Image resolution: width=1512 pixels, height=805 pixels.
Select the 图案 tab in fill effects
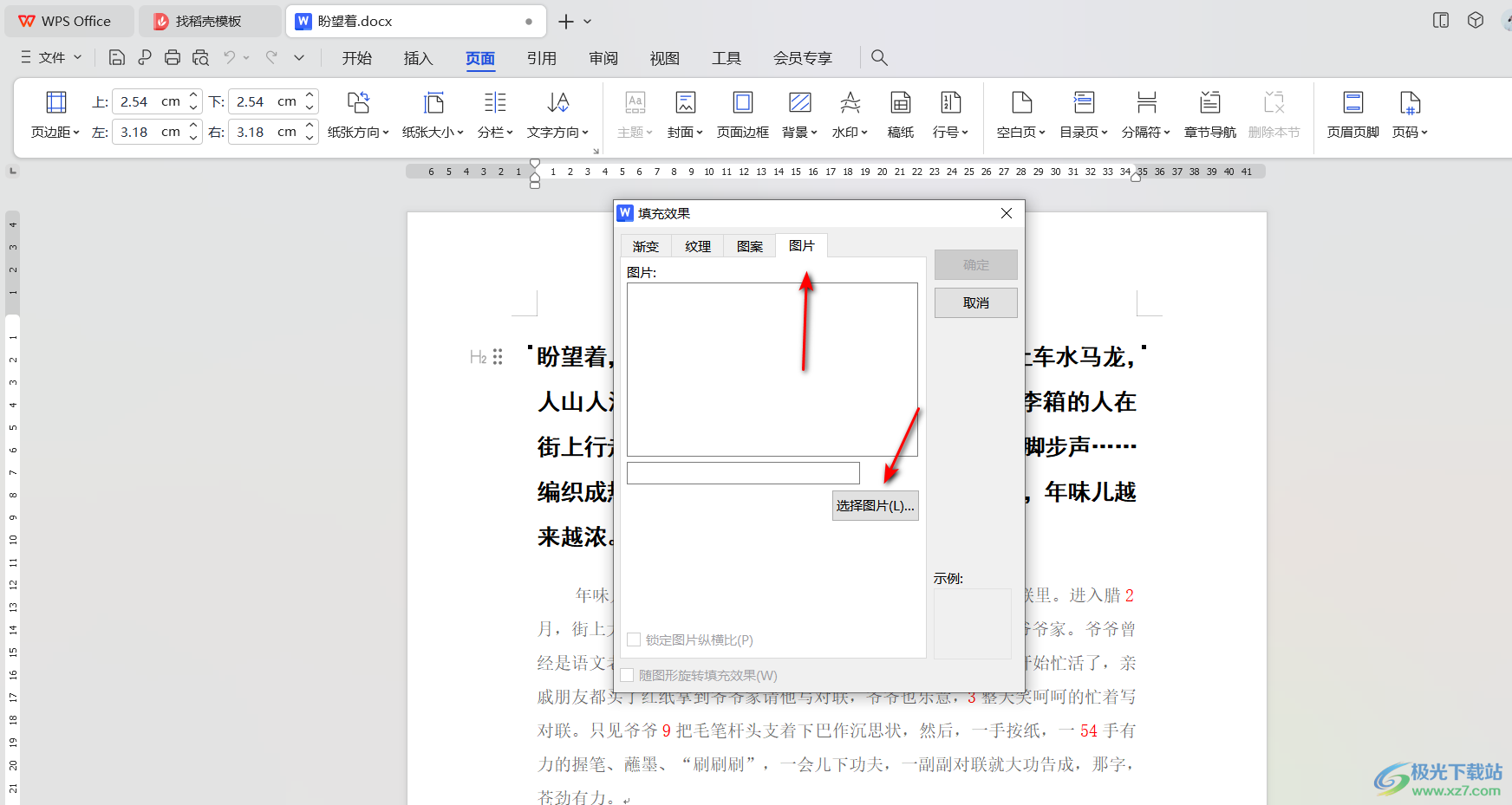point(750,246)
